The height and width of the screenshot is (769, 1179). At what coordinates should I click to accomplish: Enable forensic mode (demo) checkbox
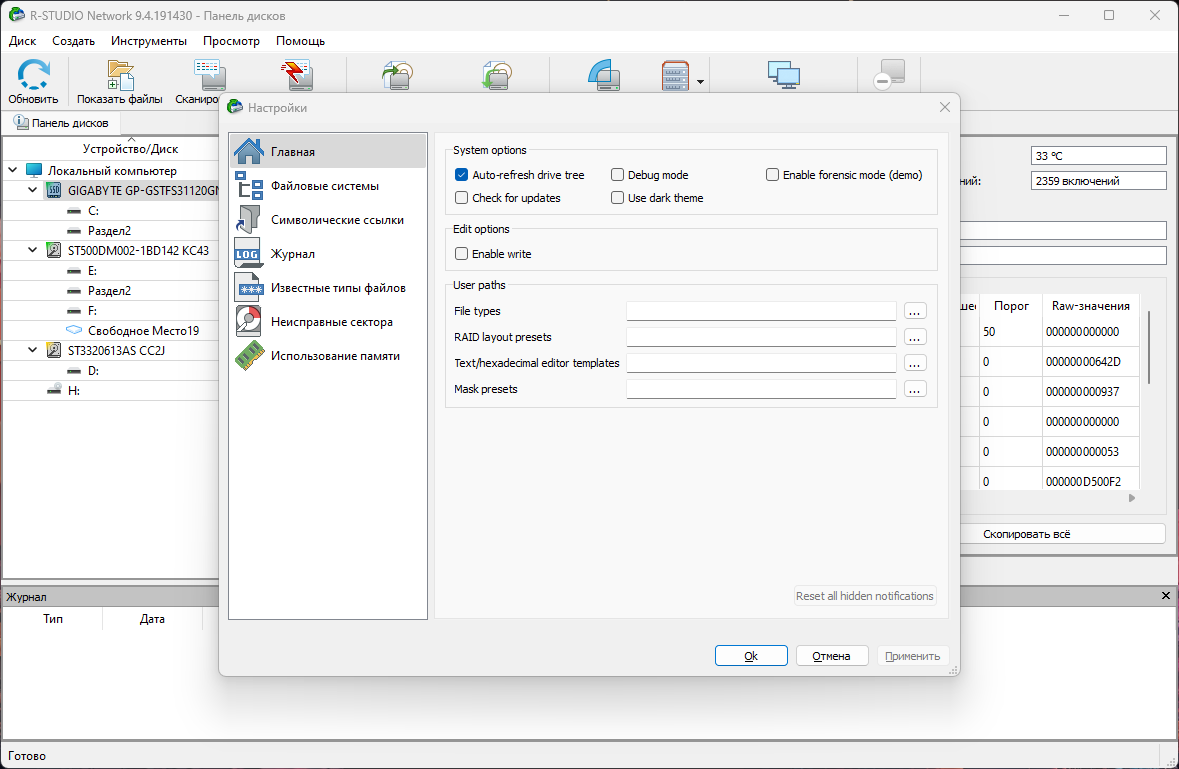(772, 174)
